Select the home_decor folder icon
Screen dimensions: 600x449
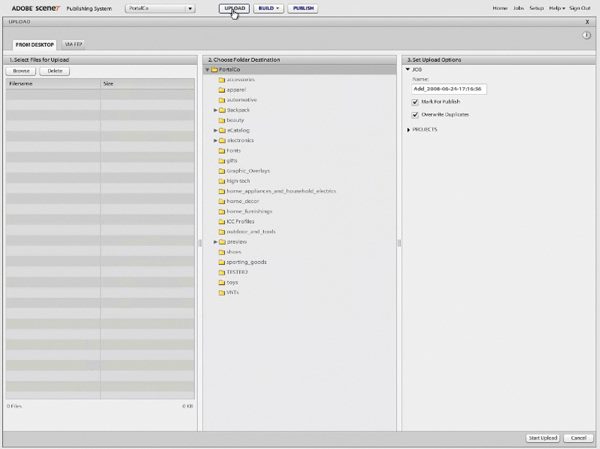coord(222,201)
